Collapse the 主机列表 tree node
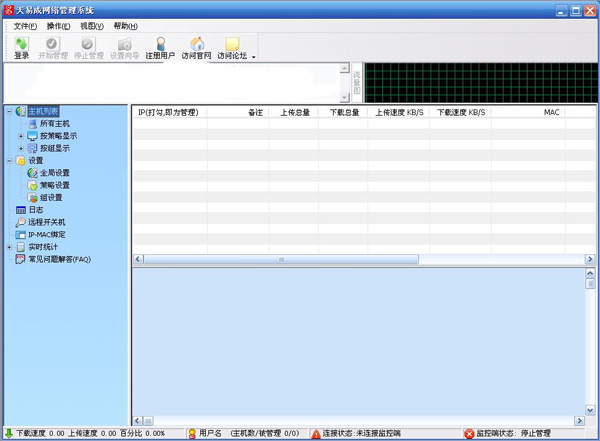 coord(9,111)
